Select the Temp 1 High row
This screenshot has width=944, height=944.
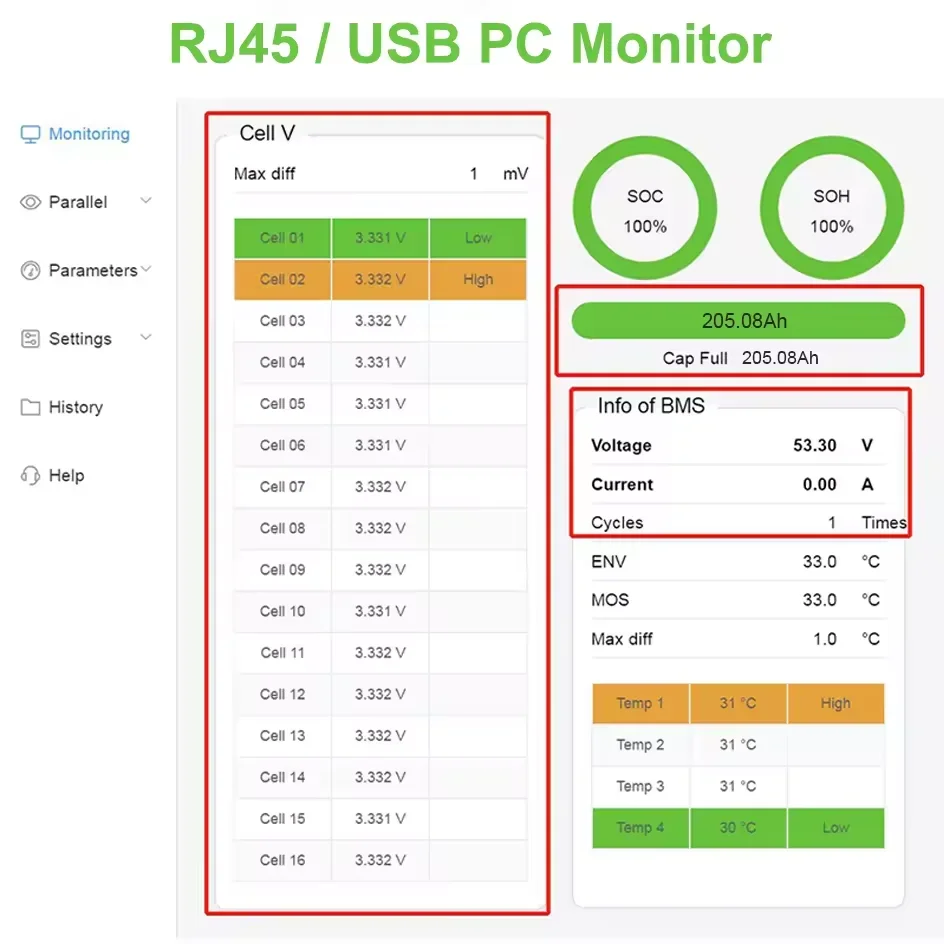(x=738, y=703)
